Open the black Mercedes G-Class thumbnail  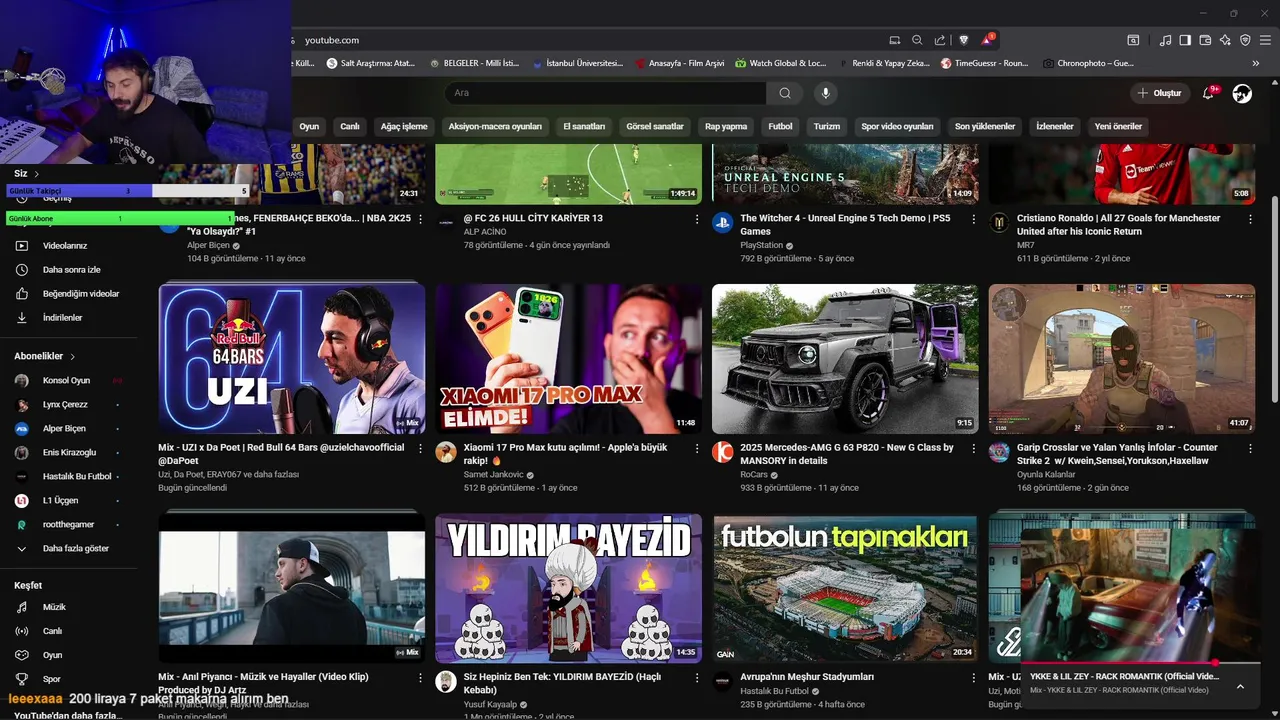tap(845, 359)
